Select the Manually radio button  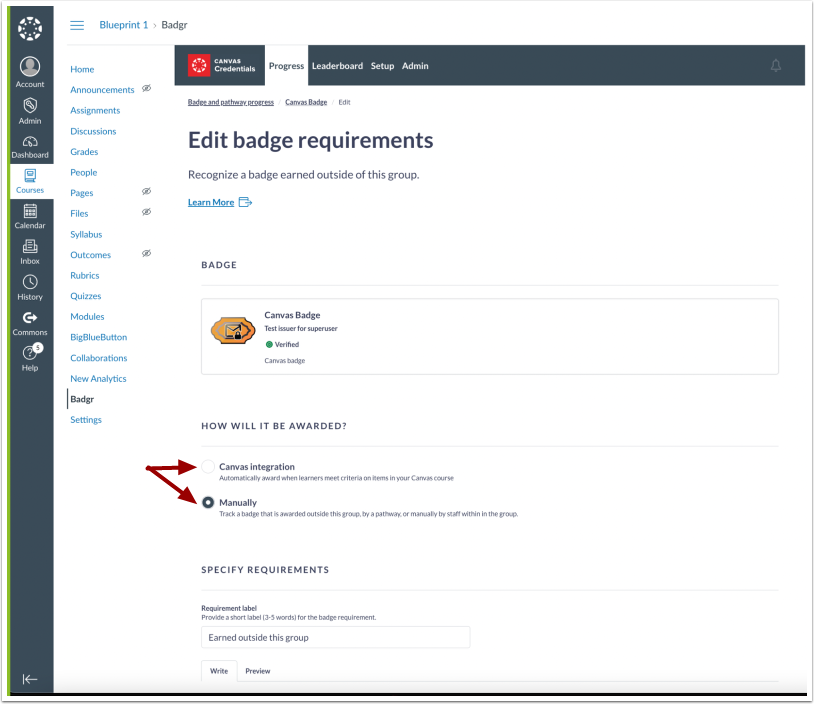pyautogui.click(x=208, y=503)
